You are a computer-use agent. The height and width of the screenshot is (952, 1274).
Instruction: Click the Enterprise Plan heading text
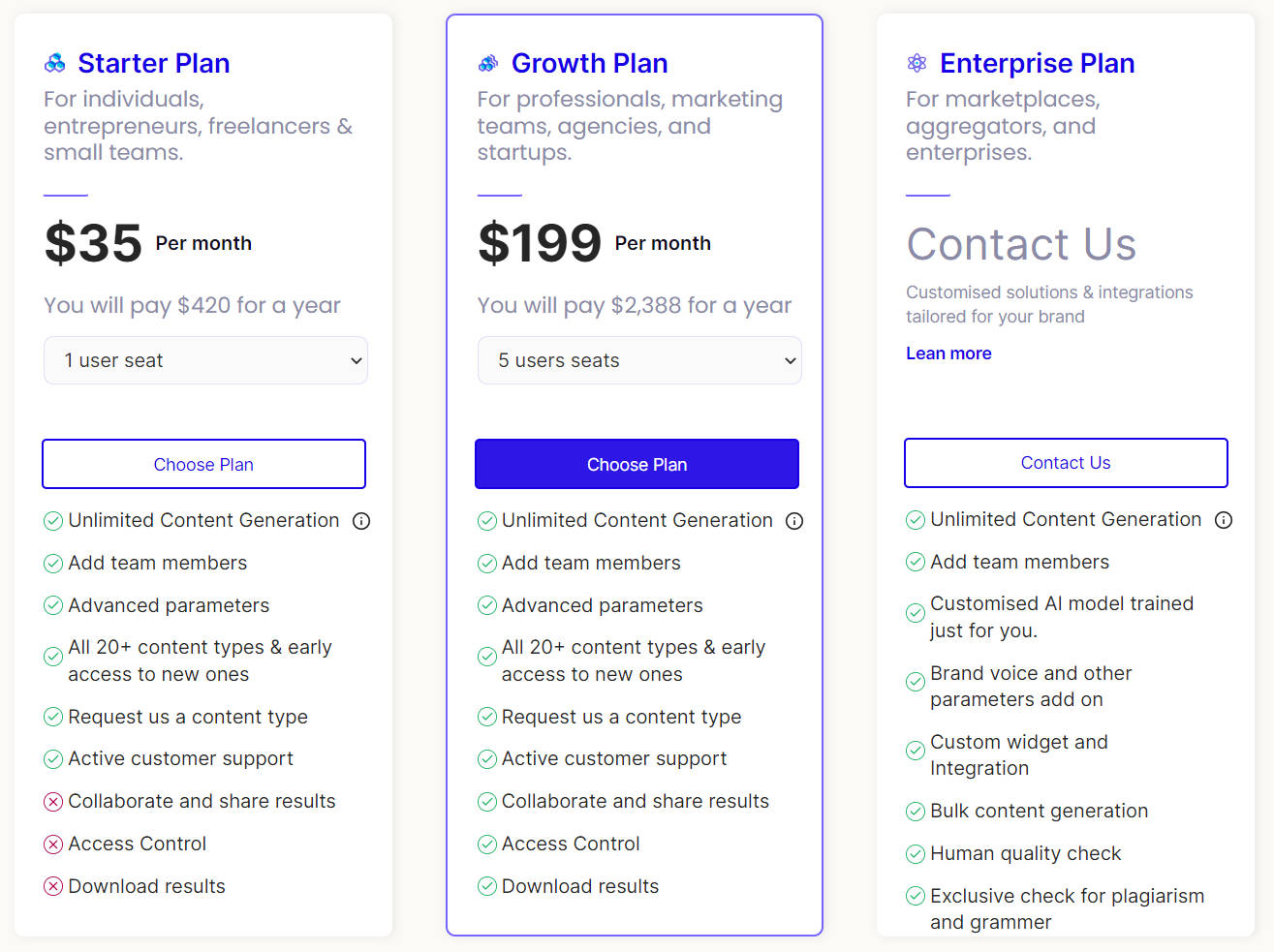[x=1037, y=64]
